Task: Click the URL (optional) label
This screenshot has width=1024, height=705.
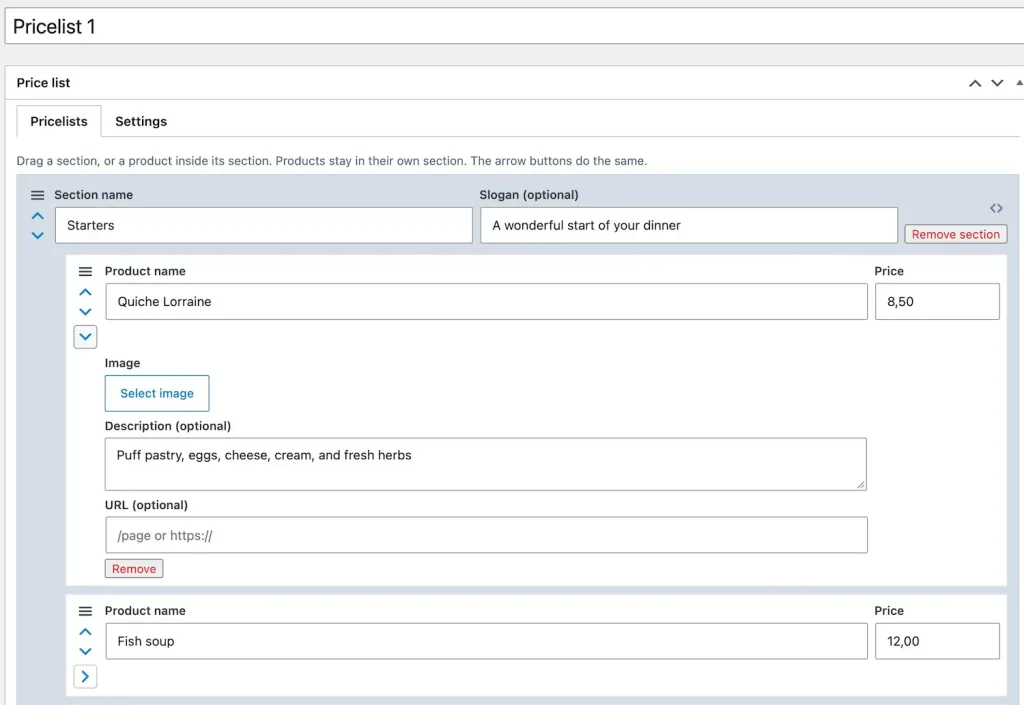Action: click(146, 505)
